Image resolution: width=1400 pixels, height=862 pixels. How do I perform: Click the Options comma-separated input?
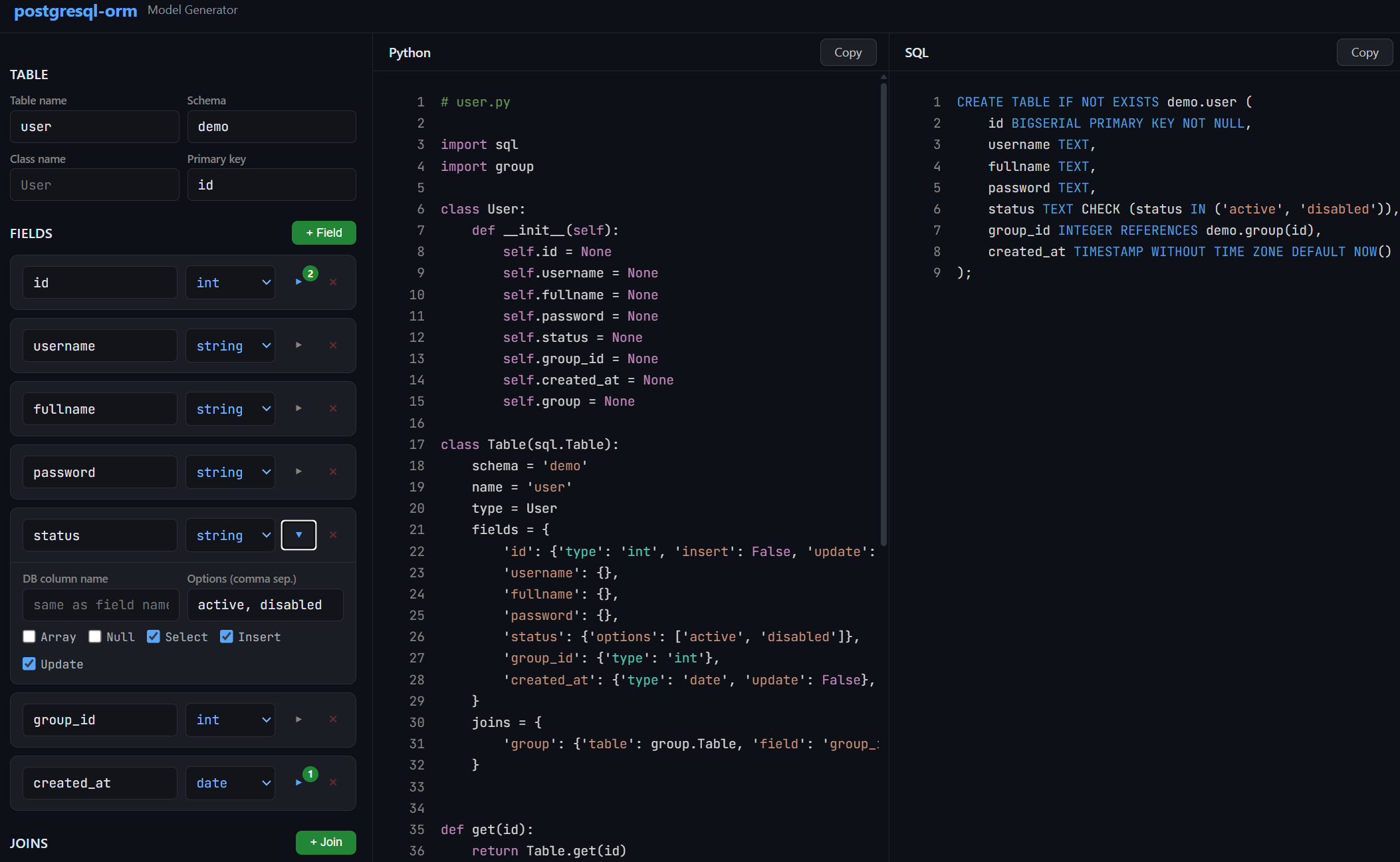pos(265,605)
